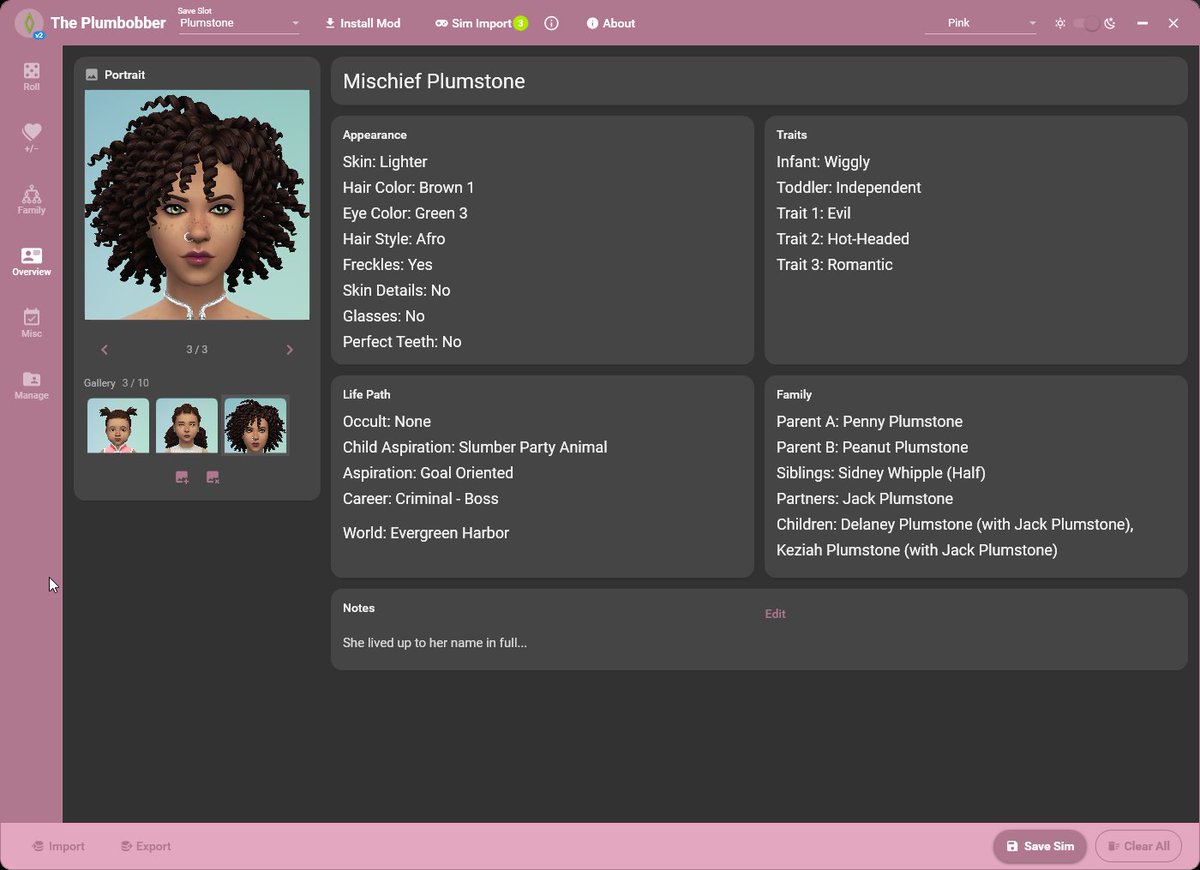Open the Family tree sidebar section
1200x870 pixels.
pos(31,200)
